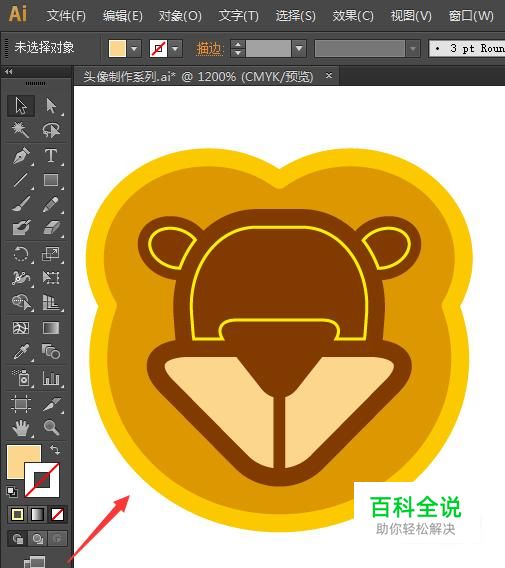Select the Warp tool
The image size is (505, 568).
(x=21, y=278)
